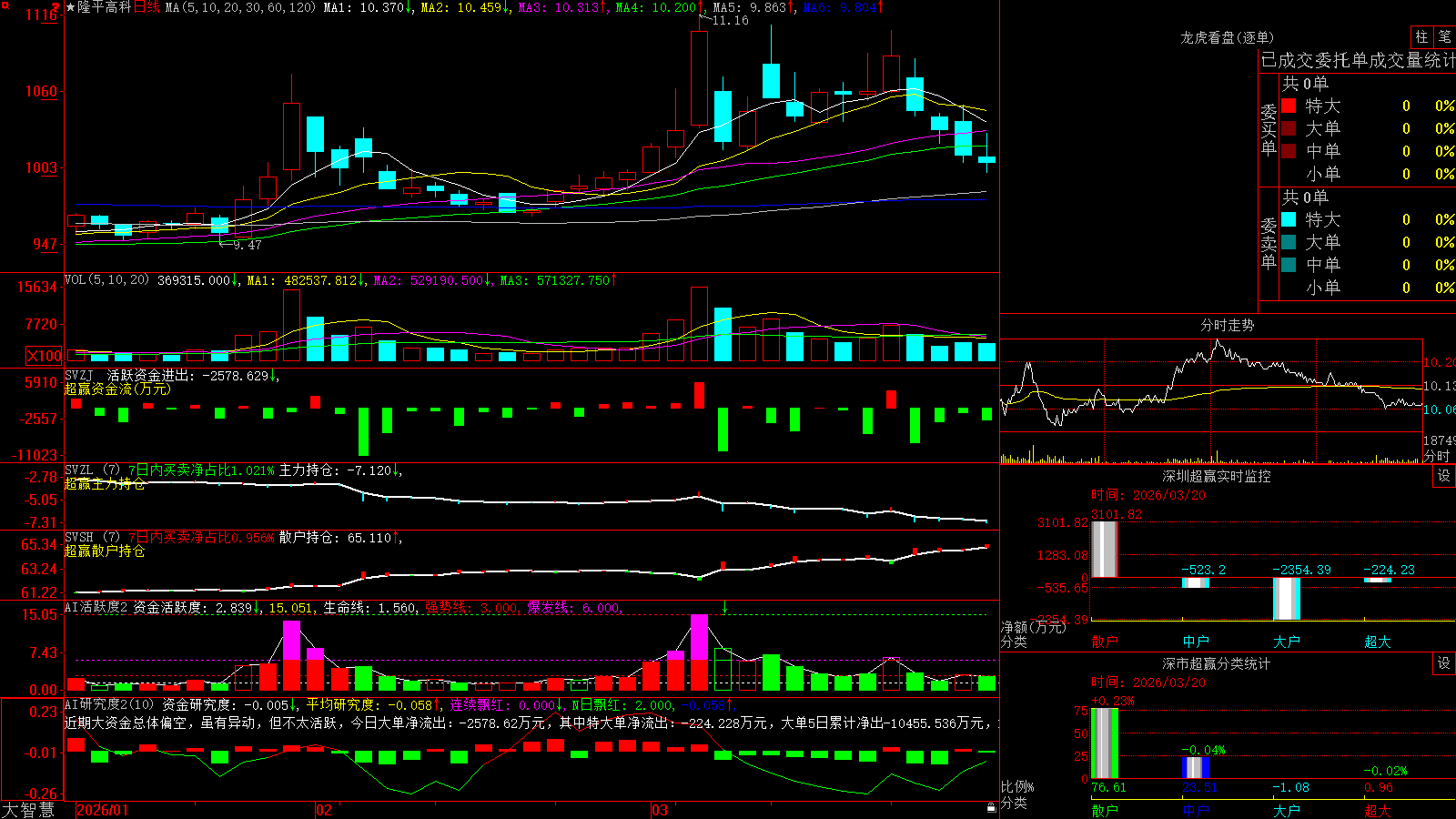Click the 分时走势 panel title
This screenshot has height=819, width=1456.
[x=1227, y=325]
